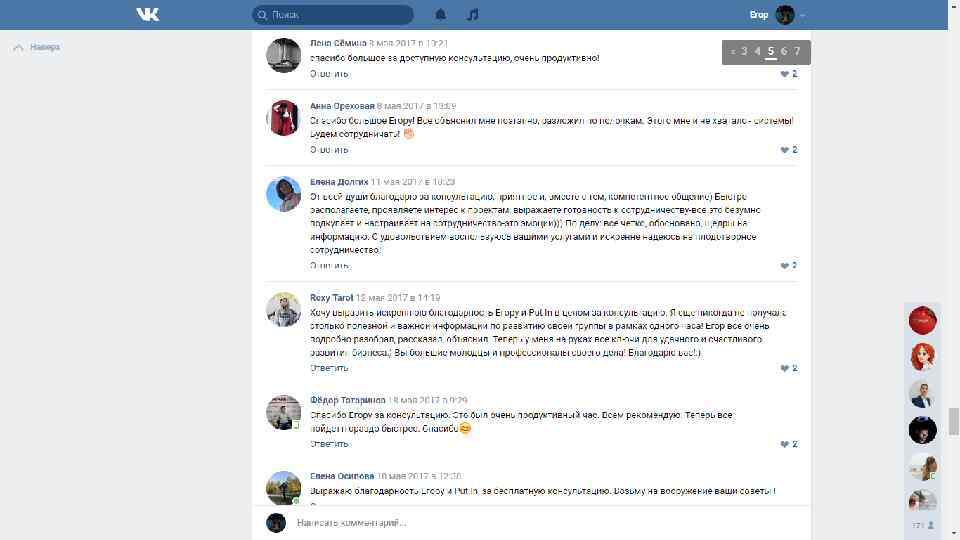Viewport: 960px width, 540px height.
Task: Expand the Егор profile dropdown arrow
Action: click(802, 15)
